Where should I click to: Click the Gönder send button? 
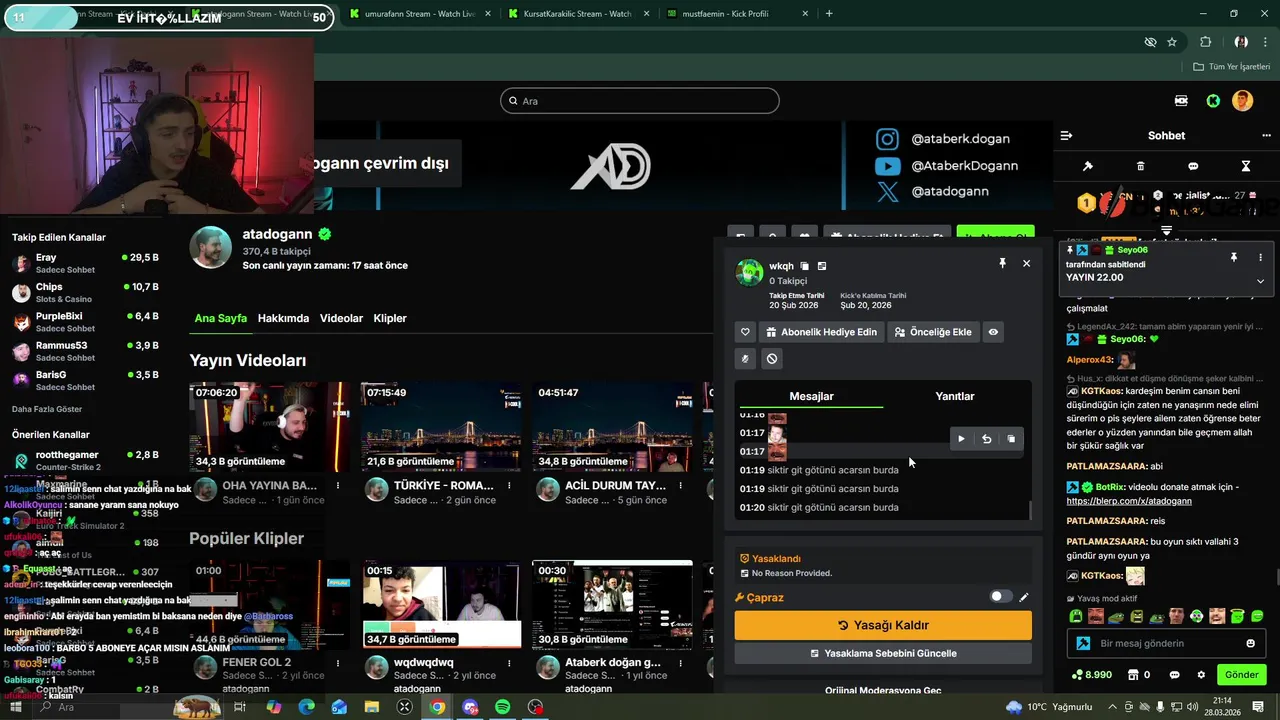[1242, 675]
